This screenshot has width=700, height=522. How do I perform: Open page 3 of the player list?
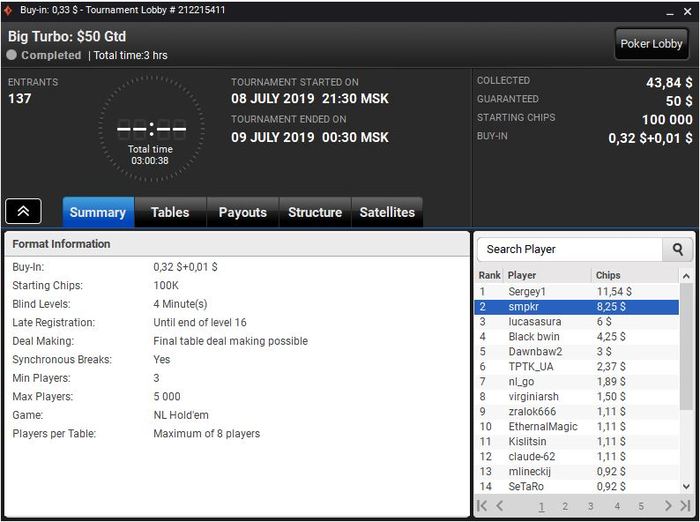pyautogui.click(x=591, y=506)
